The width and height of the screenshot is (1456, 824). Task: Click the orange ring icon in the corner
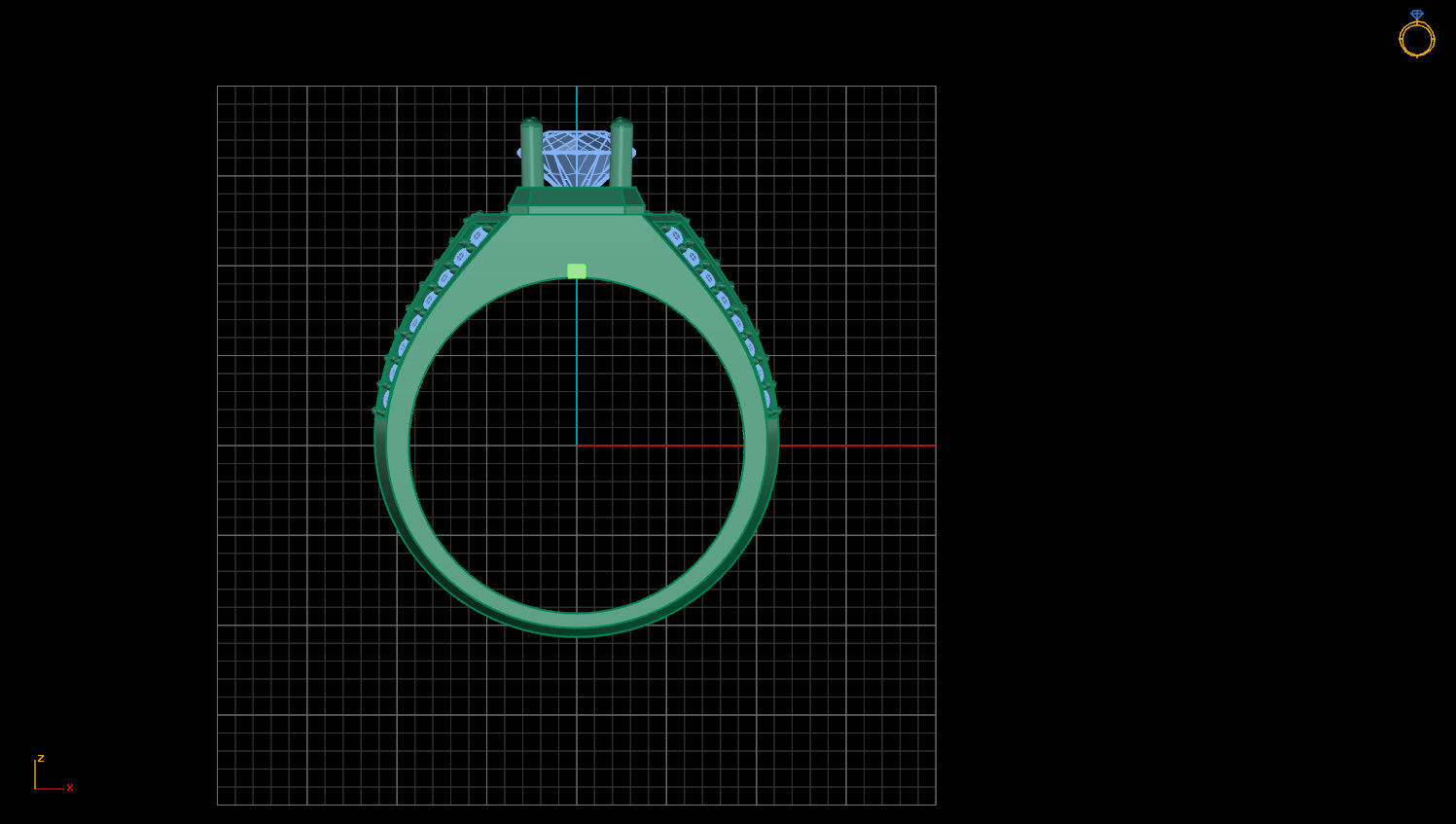click(1416, 34)
